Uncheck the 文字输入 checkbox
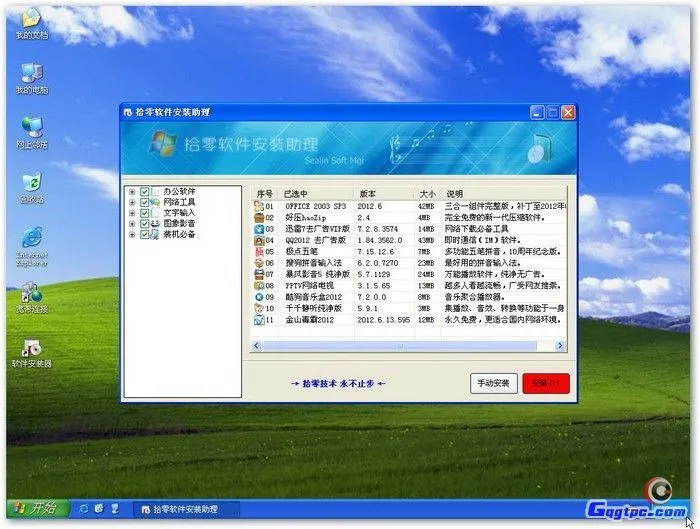Viewport: 700px width, 529px height. point(144,213)
